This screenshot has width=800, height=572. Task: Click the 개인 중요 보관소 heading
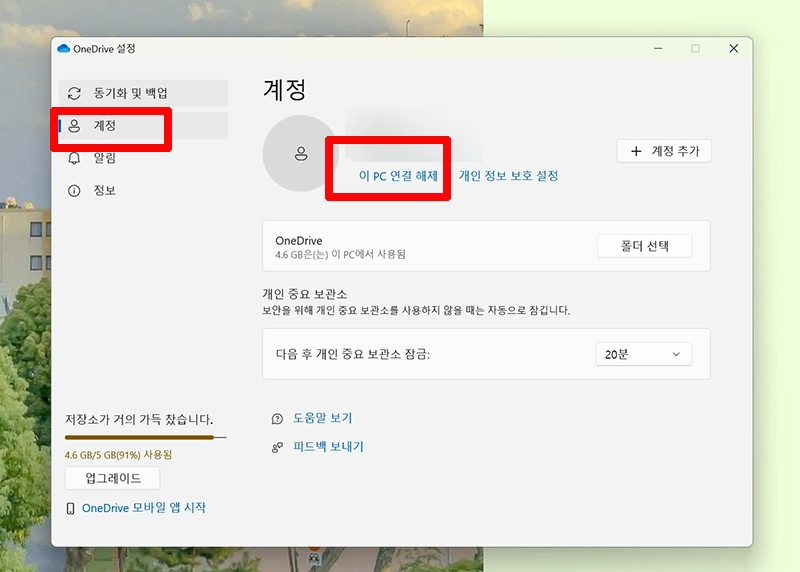click(305, 294)
